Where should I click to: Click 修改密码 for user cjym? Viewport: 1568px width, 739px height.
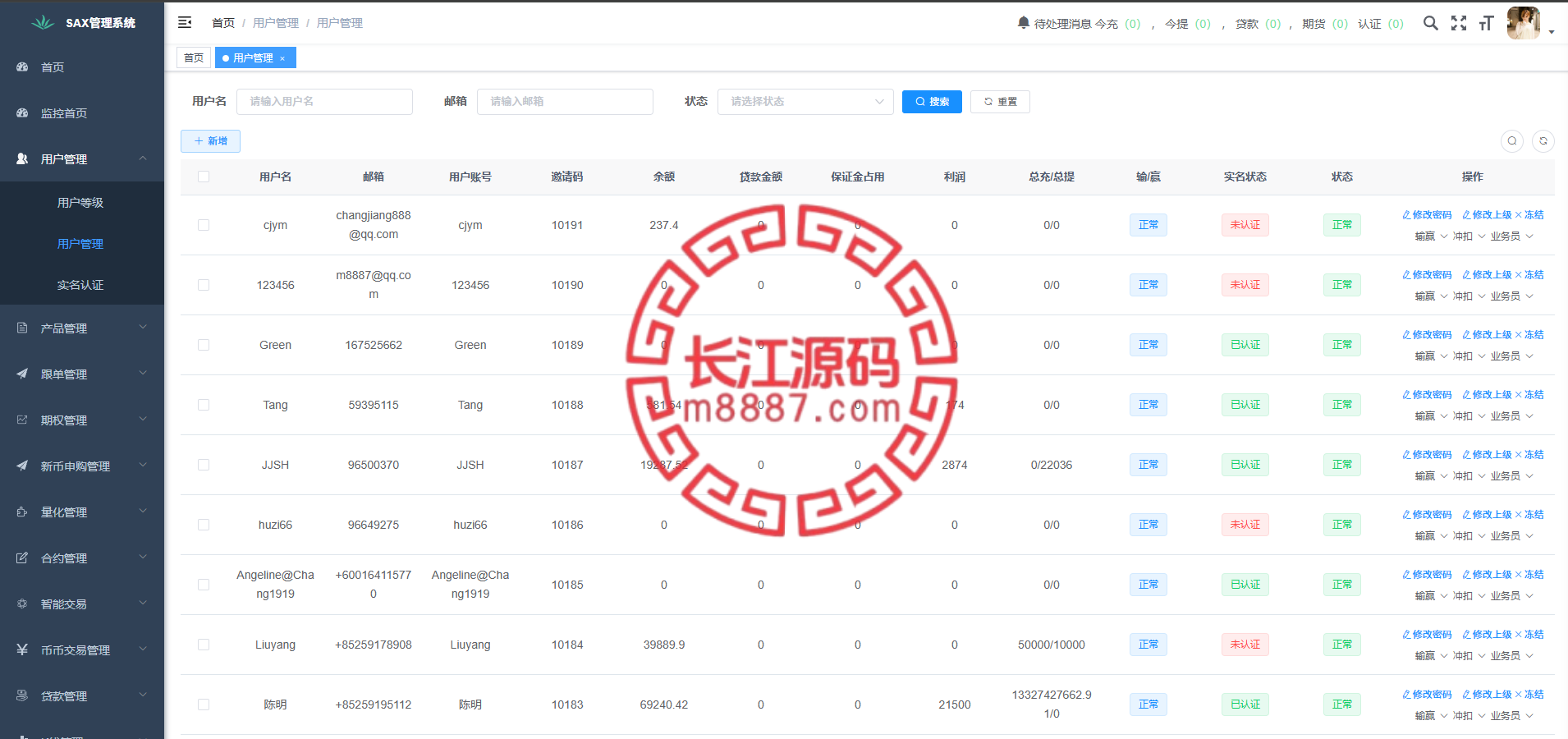1427,215
